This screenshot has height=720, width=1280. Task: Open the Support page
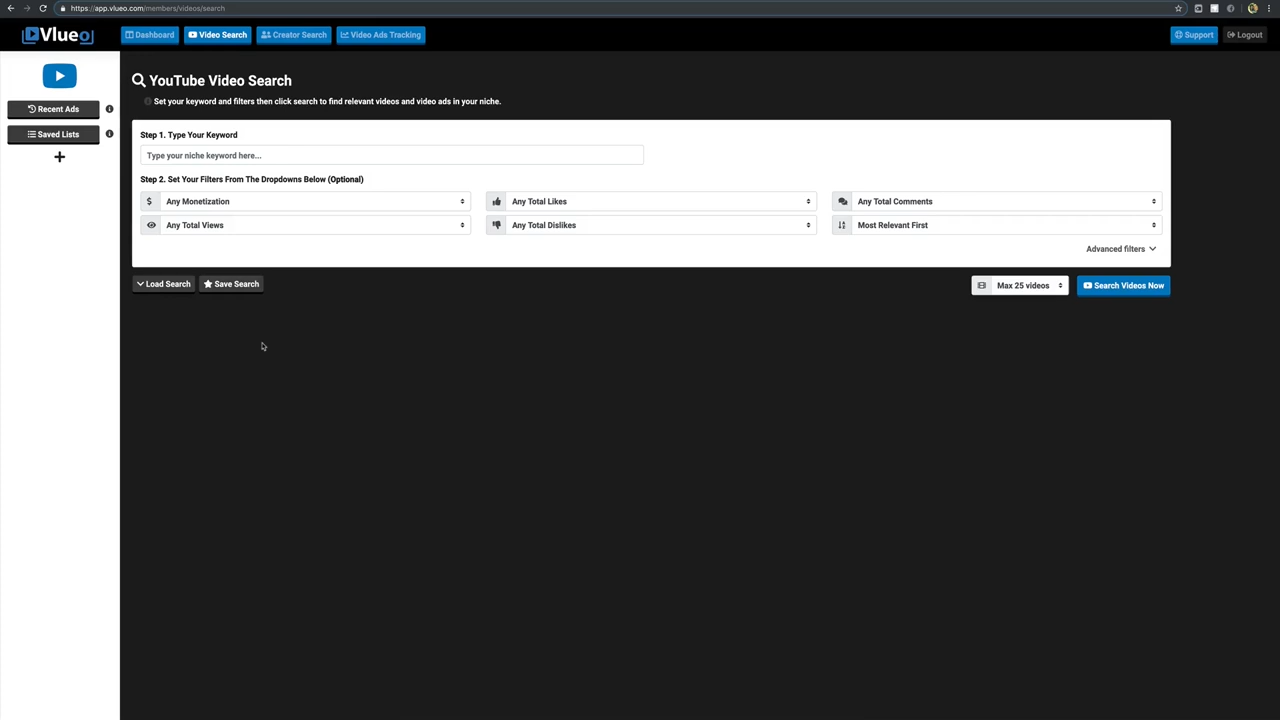point(1194,35)
